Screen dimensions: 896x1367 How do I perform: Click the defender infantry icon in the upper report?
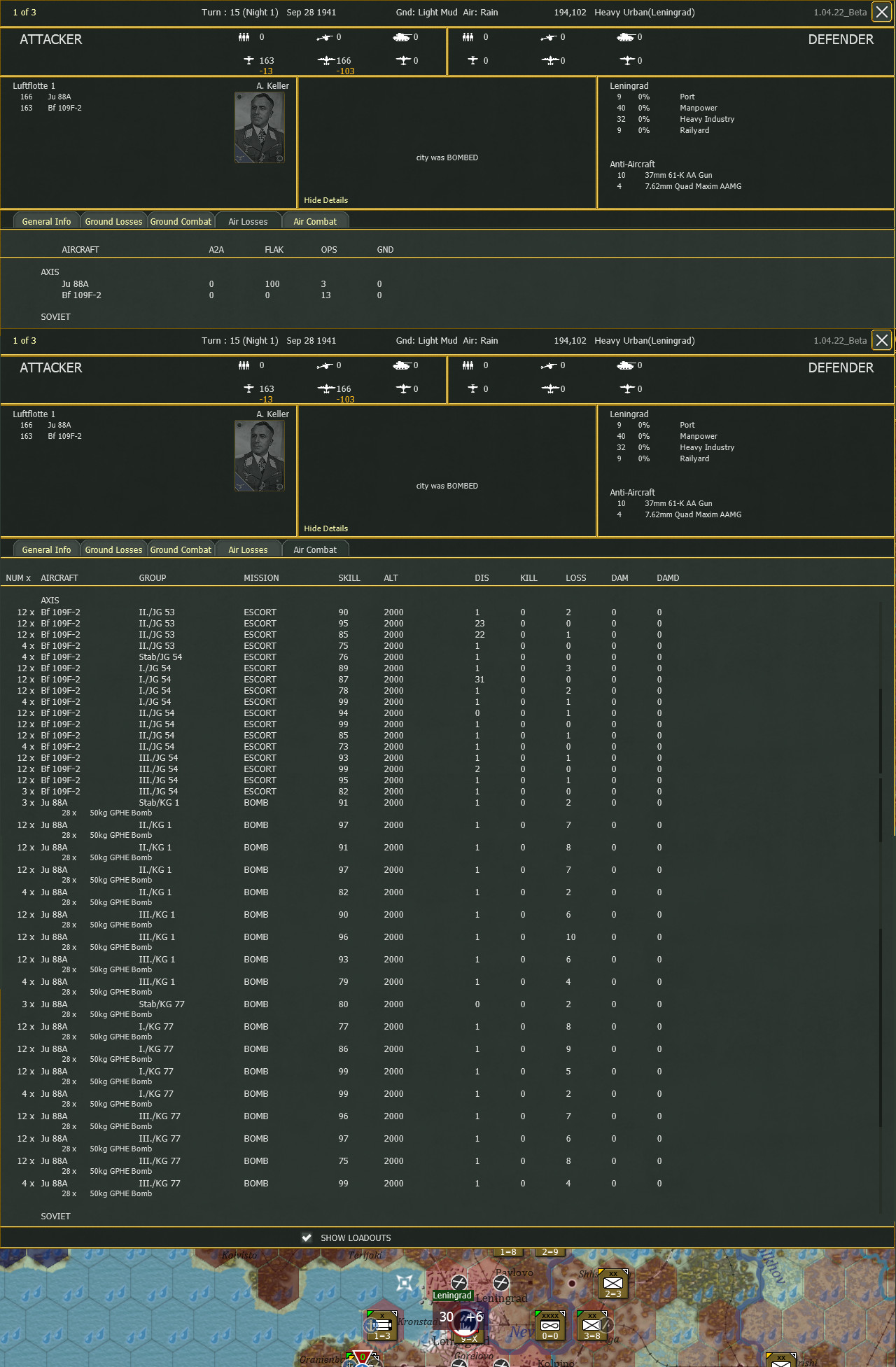[x=468, y=37]
